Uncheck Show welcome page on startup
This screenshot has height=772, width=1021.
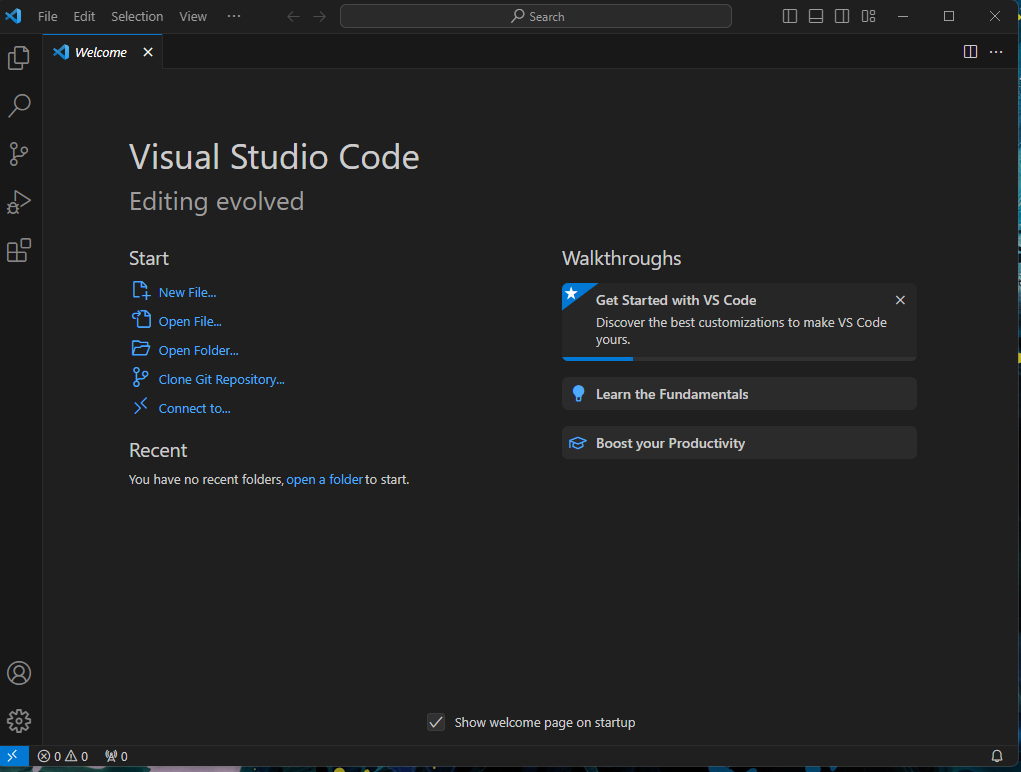click(x=436, y=722)
